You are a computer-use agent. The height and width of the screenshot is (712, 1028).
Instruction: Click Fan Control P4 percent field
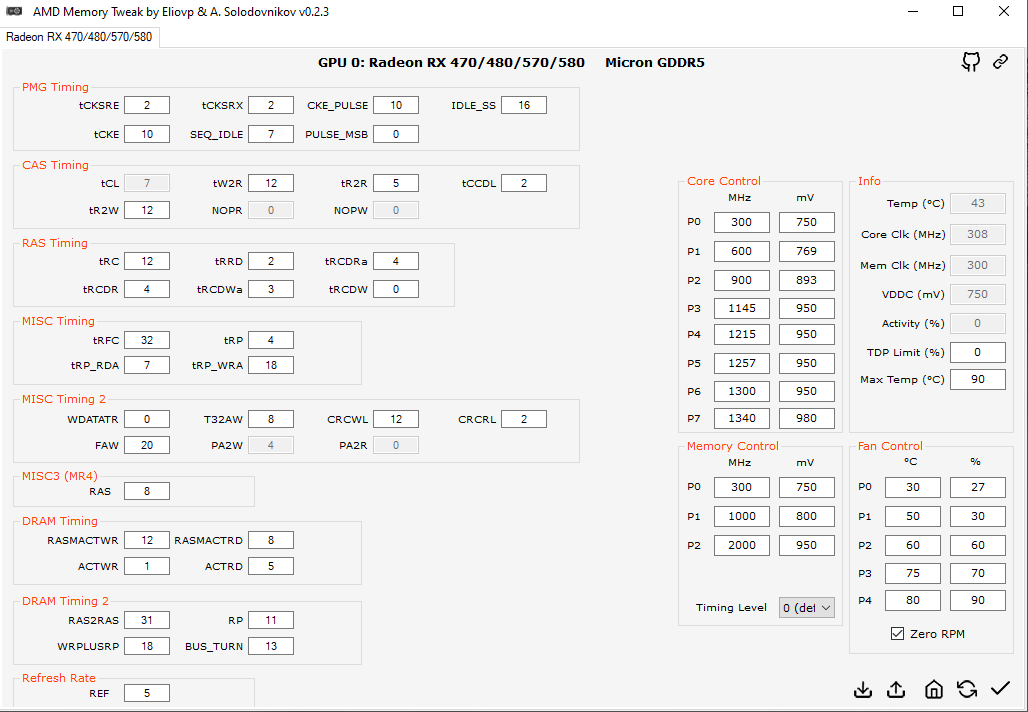[x=978, y=600]
